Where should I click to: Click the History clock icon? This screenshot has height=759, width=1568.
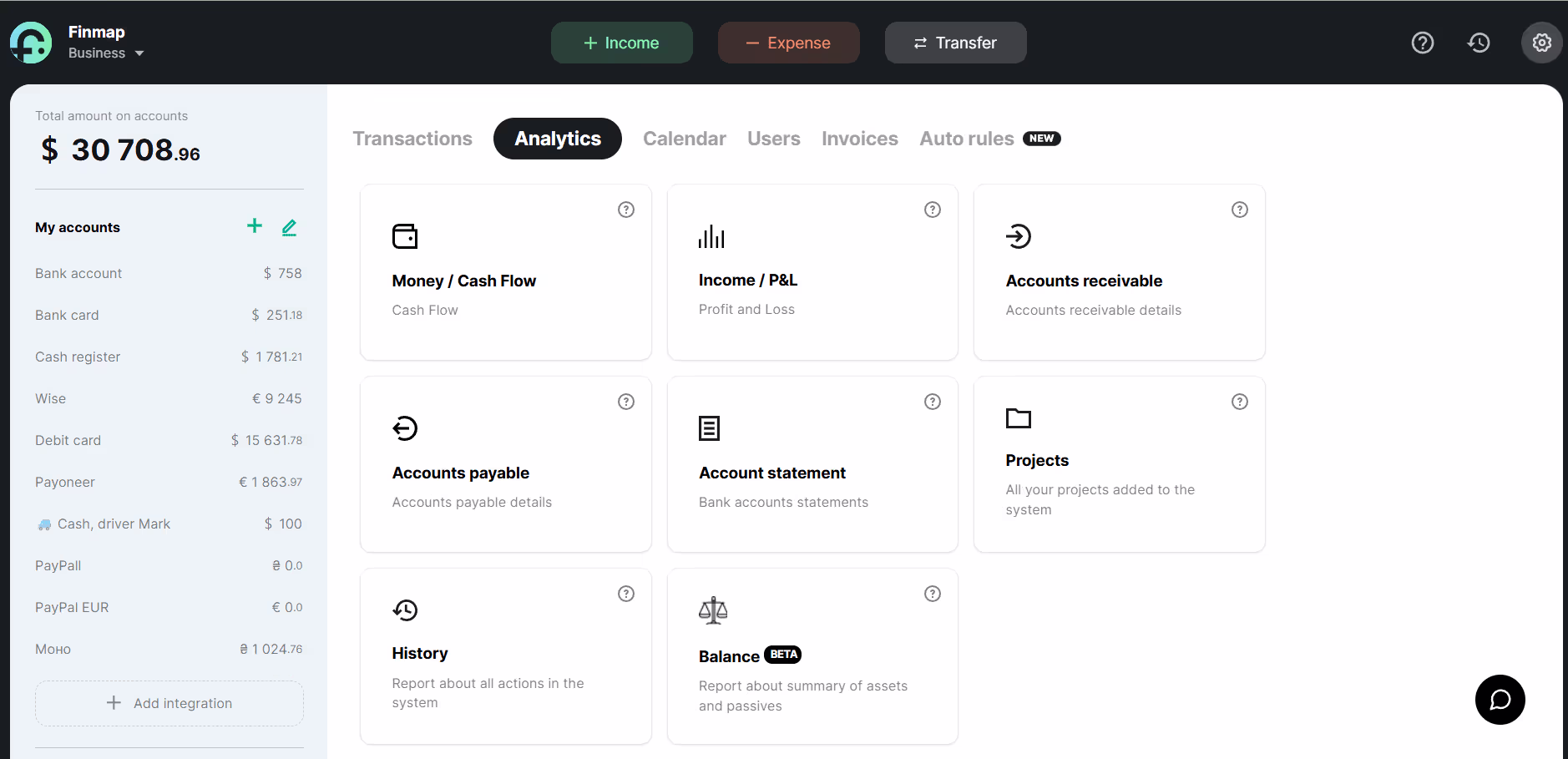click(405, 610)
